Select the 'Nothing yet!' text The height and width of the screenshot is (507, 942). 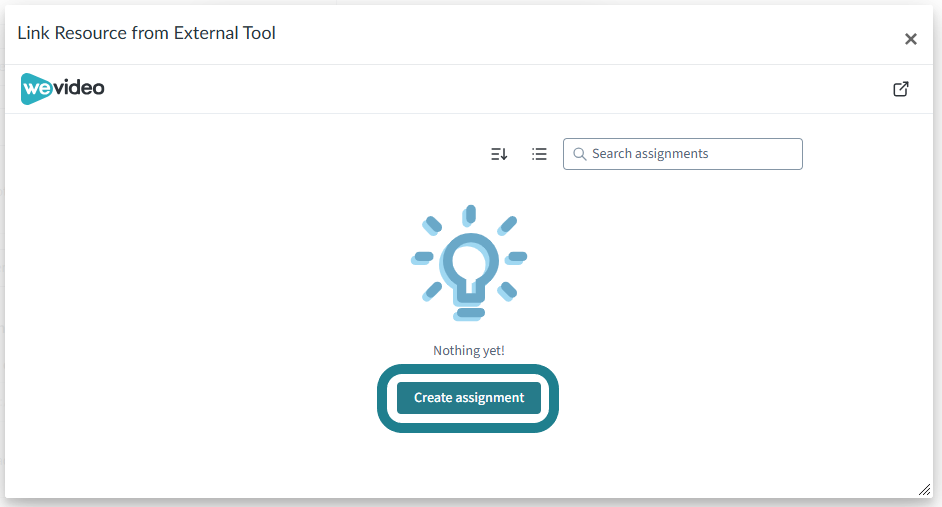pyautogui.click(x=469, y=350)
